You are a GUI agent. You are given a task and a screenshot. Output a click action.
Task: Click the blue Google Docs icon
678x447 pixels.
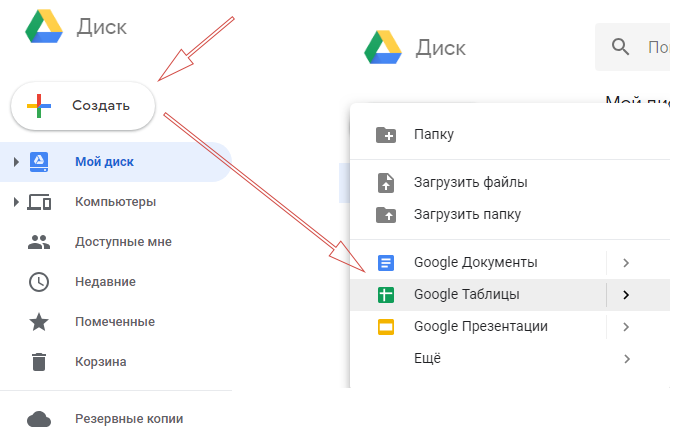click(x=386, y=263)
